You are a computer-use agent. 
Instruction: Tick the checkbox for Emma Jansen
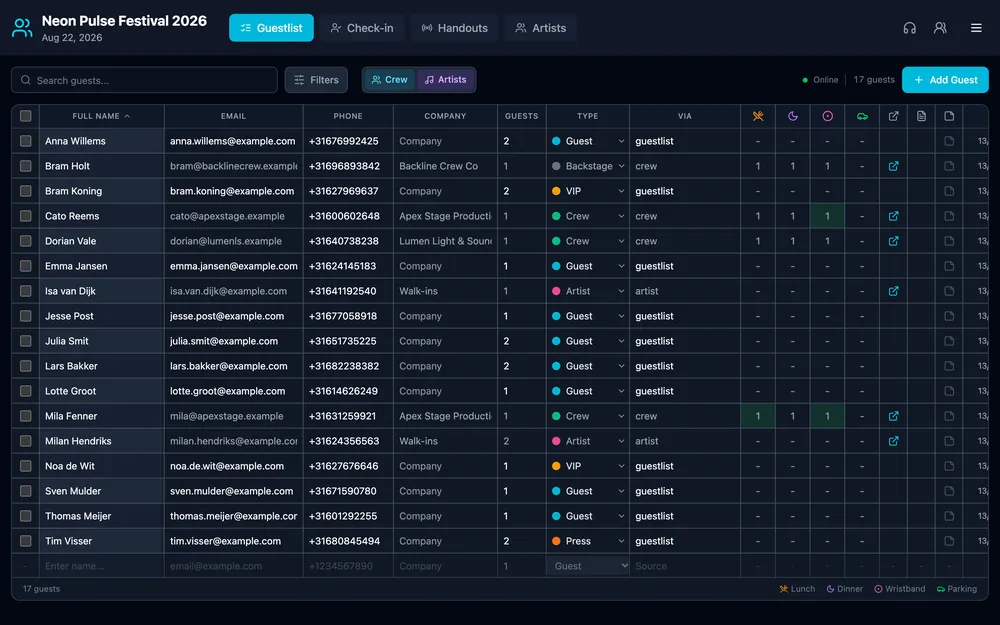[x=26, y=266]
